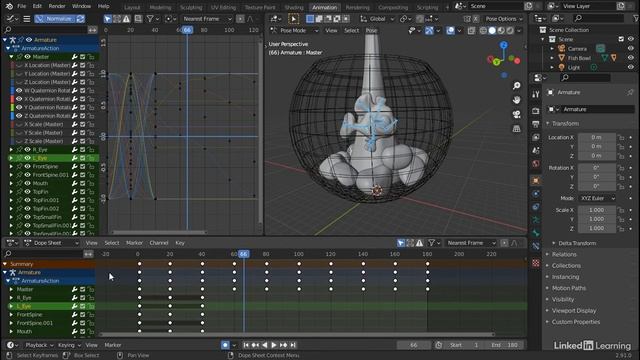Hide X Quaternion Rotation curve eye
Image resolution: width=640 pixels, height=360 pixels.
19,99
